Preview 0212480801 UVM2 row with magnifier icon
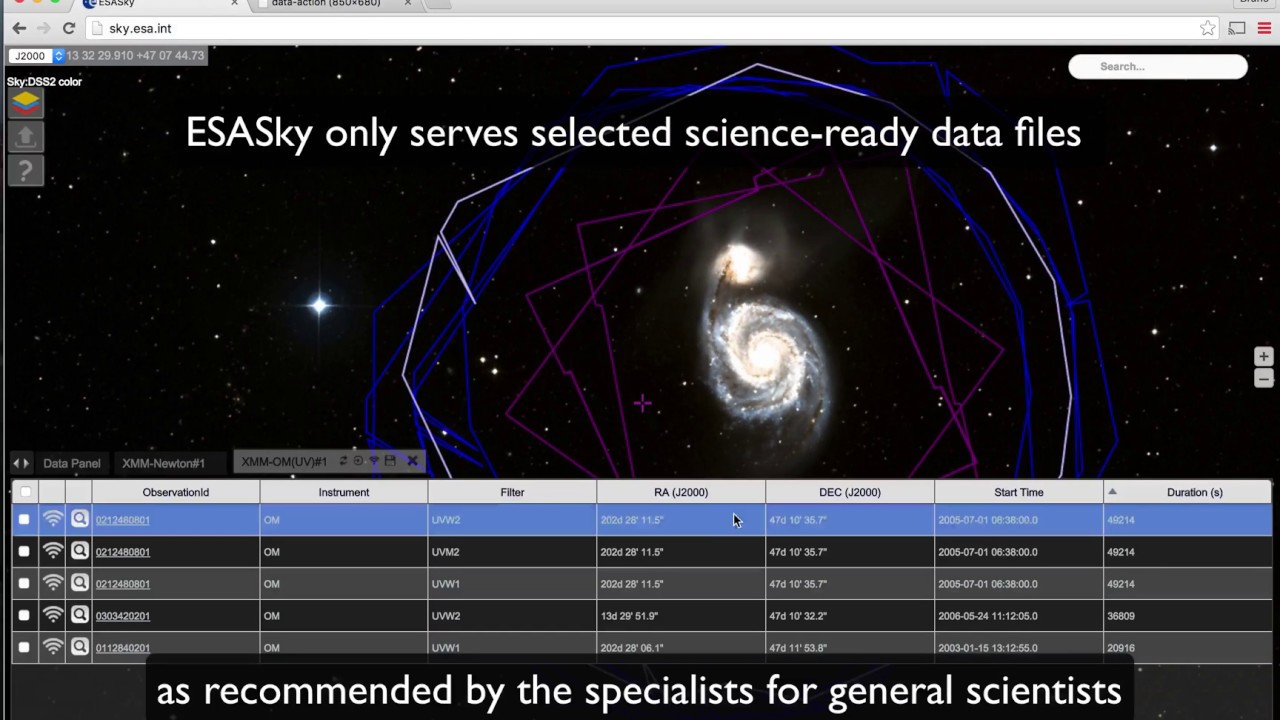This screenshot has height=720, width=1280. 79,551
